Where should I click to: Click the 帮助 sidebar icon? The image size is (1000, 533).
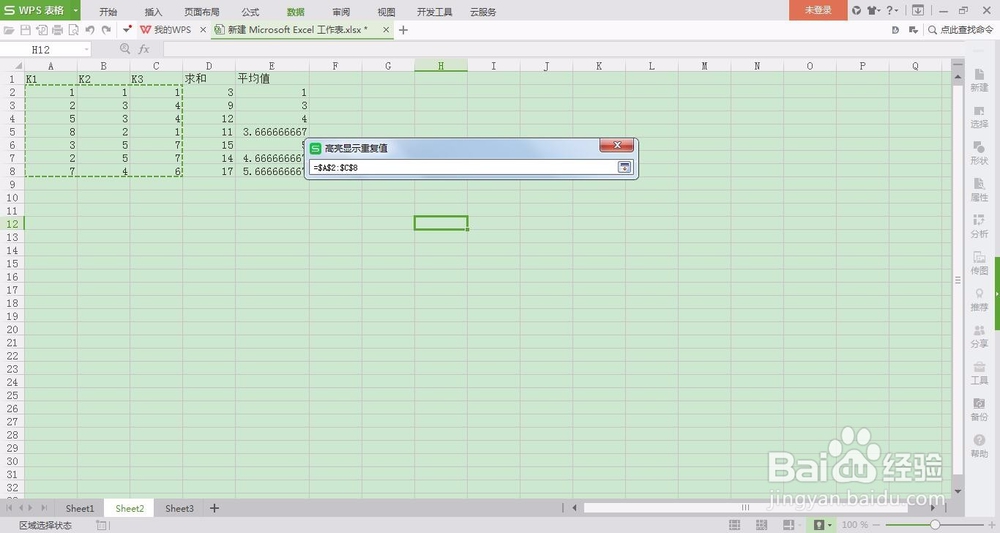(980, 446)
